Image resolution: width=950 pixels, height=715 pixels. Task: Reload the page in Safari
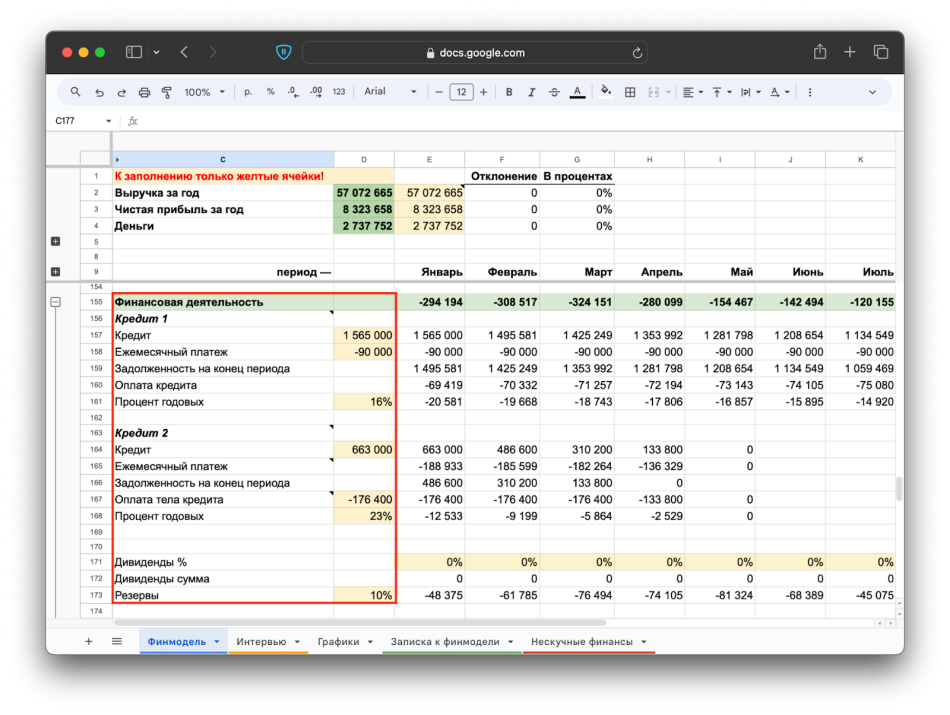[637, 53]
